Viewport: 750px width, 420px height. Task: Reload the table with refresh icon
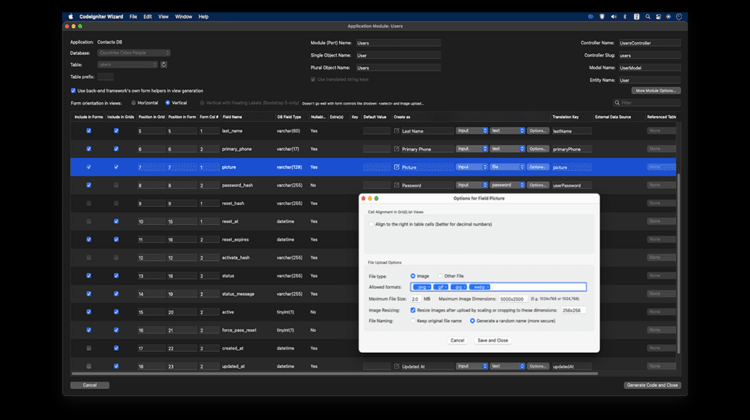click(164, 65)
